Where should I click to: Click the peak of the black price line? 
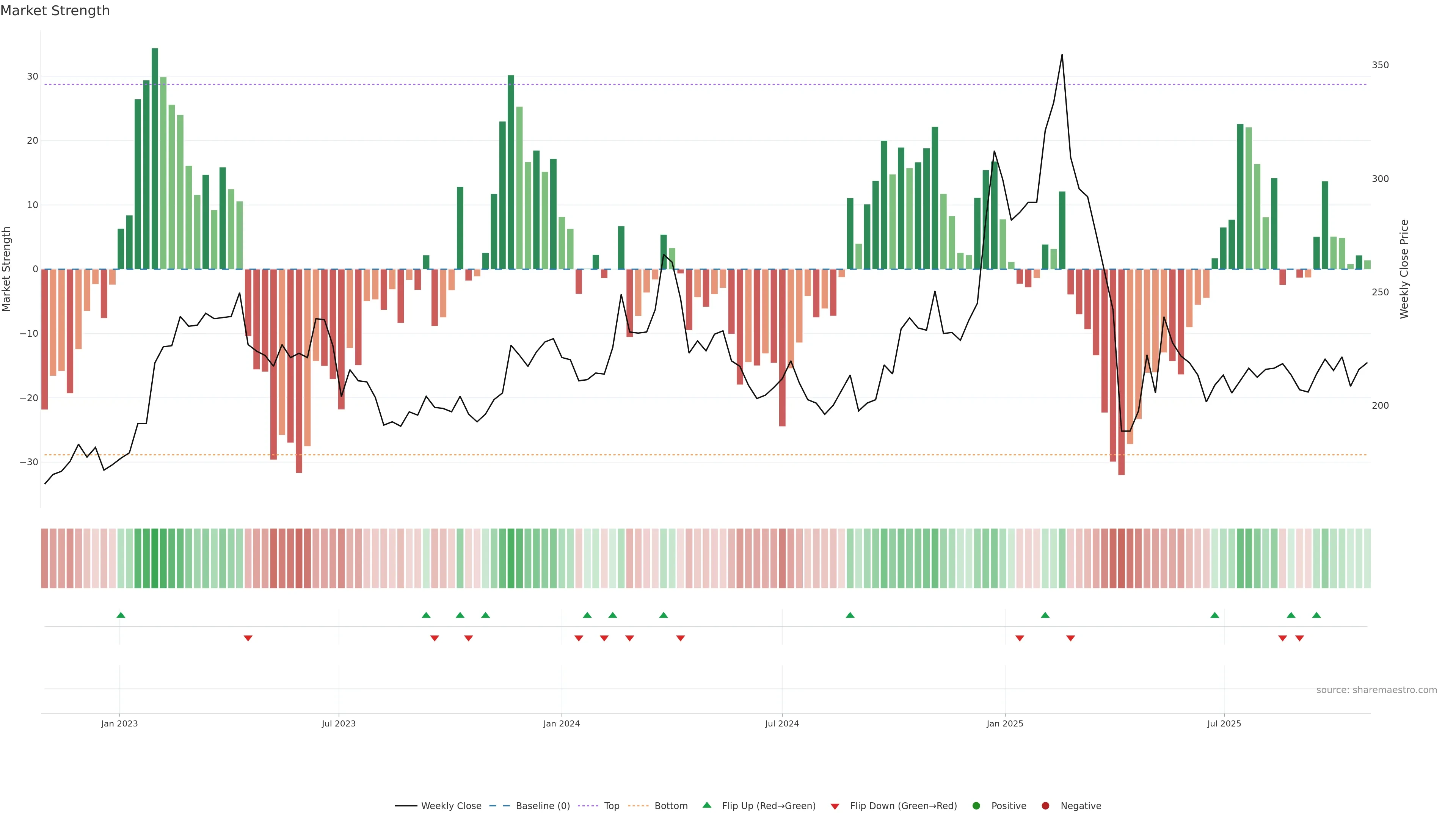[x=1062, y=55]
